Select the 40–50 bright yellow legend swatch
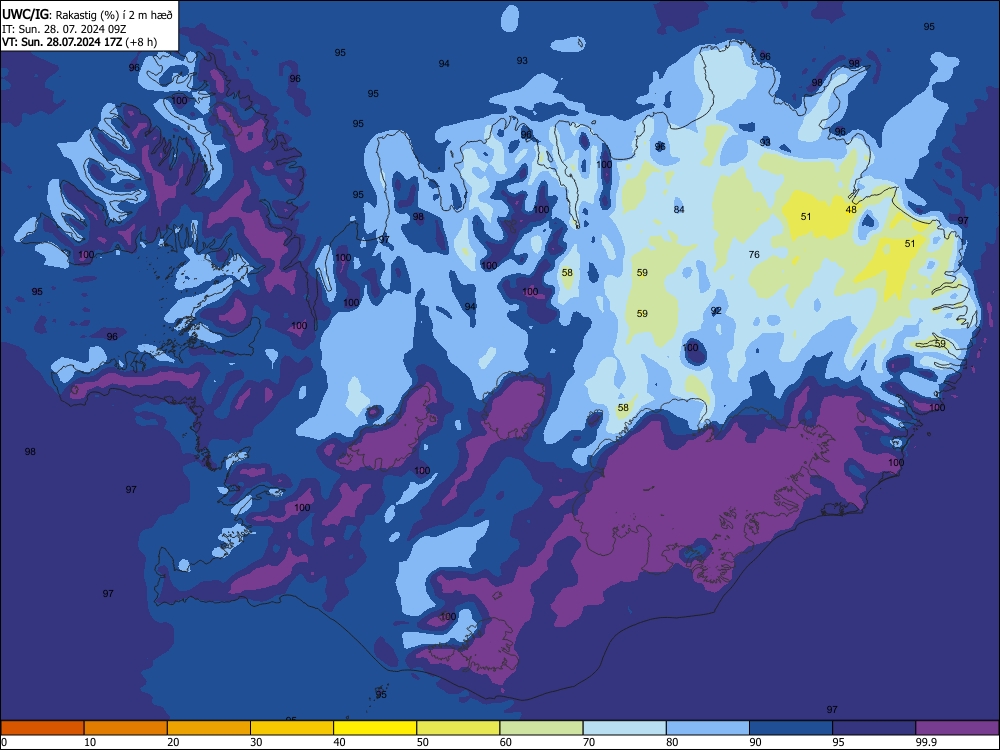 point(375,728)
